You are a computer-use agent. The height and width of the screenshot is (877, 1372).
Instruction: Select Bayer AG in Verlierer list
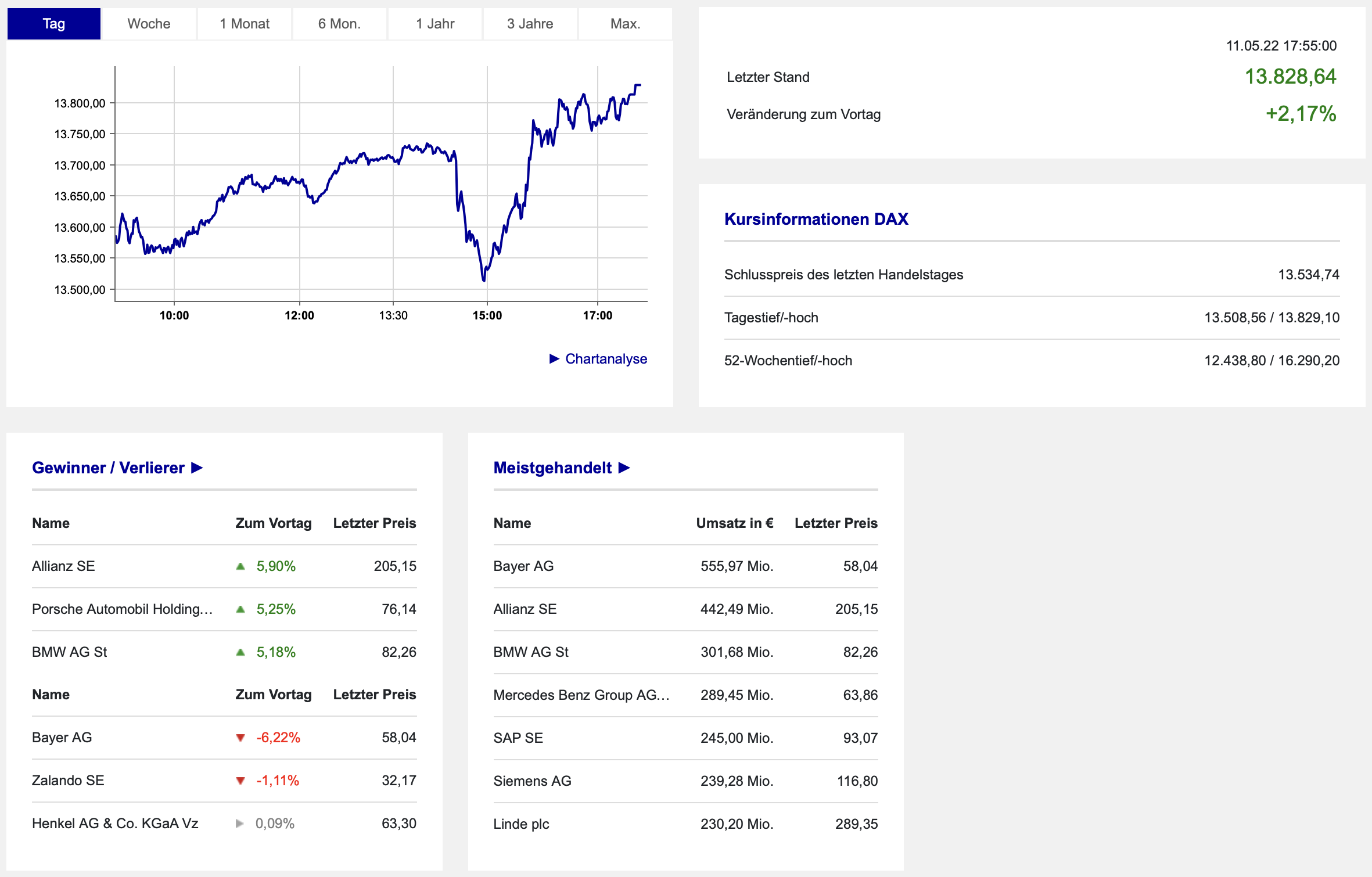[x=62, y=738]
